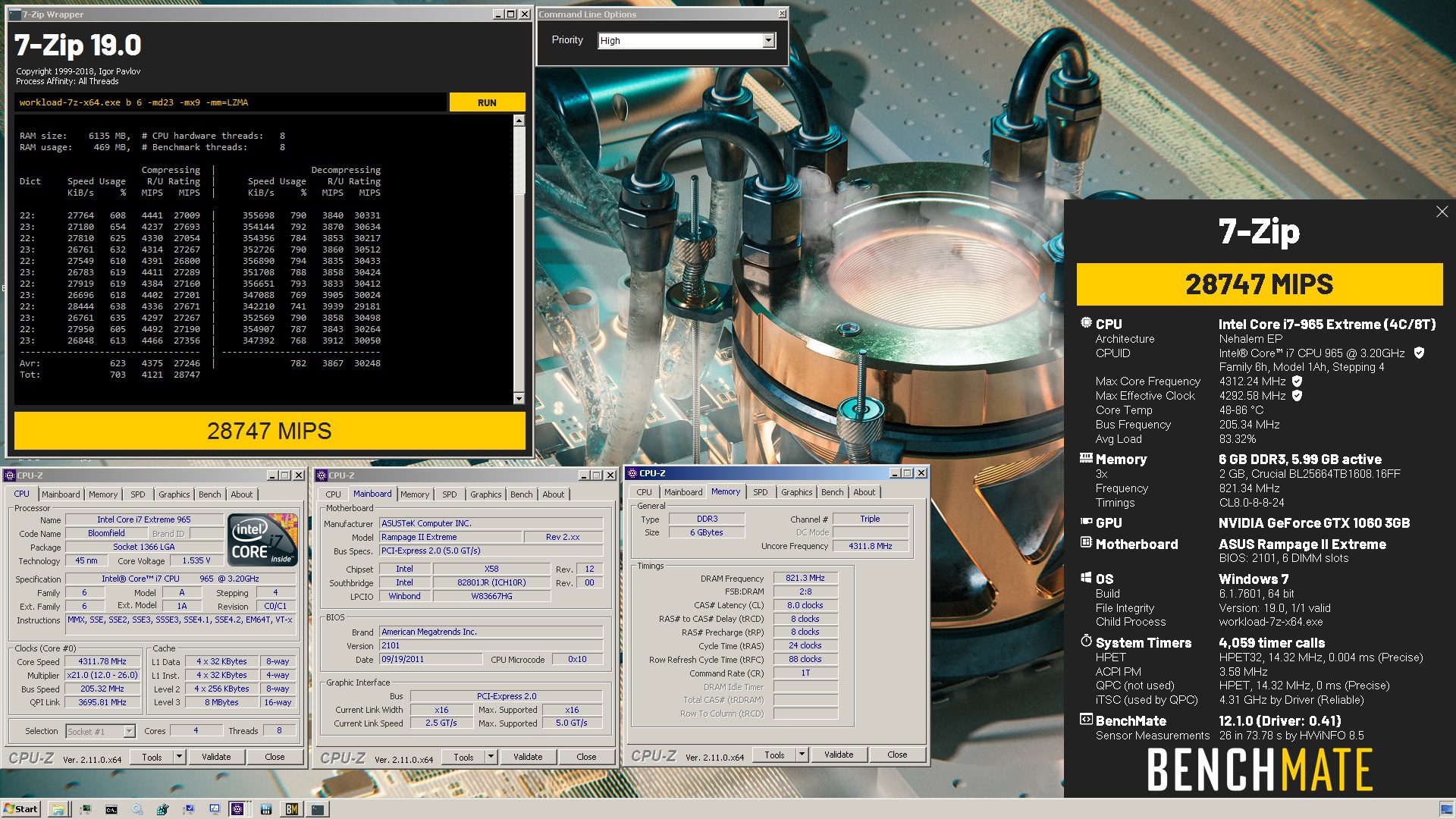Open Graphics tab in middle CPU-Z window
The image size is (1456, 819).
coord(485,494)
